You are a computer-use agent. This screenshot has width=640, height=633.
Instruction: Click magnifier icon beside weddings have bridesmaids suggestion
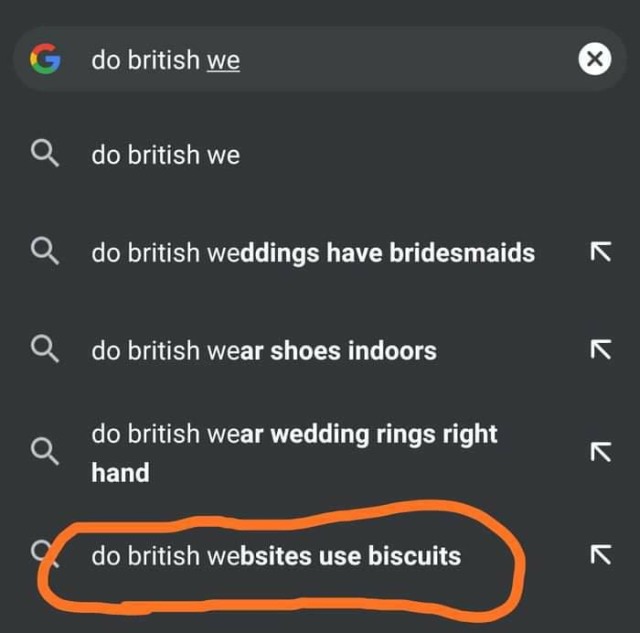tap(44, 253)
